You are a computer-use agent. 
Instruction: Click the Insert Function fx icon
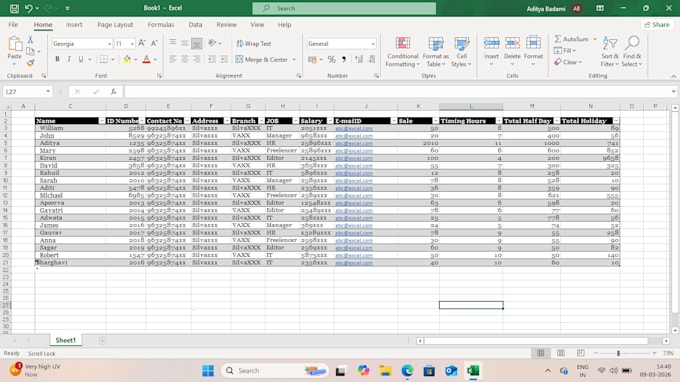(113, 91)
